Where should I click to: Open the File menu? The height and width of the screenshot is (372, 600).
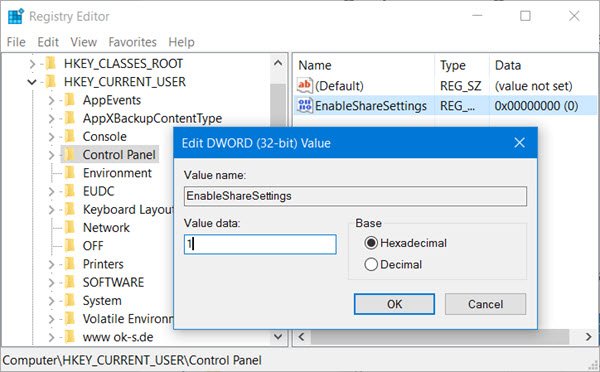(16, 42)
